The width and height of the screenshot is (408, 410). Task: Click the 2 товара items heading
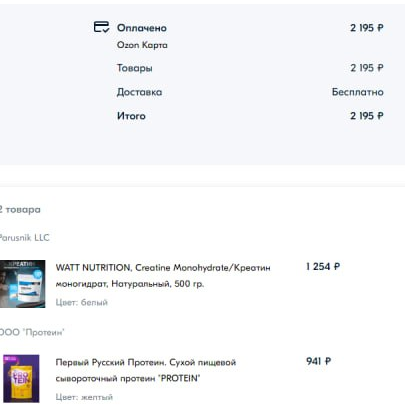coord(20,210)
